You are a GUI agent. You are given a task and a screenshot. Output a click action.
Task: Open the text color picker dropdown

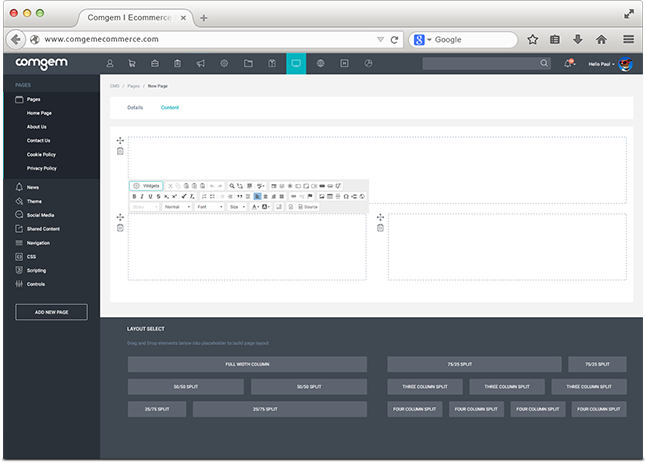(x=255, y=207)
